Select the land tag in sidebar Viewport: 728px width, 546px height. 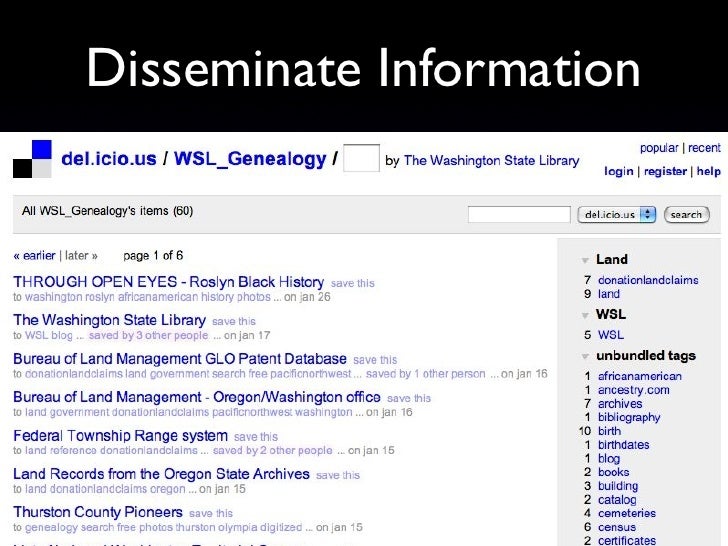click(609, 294)
